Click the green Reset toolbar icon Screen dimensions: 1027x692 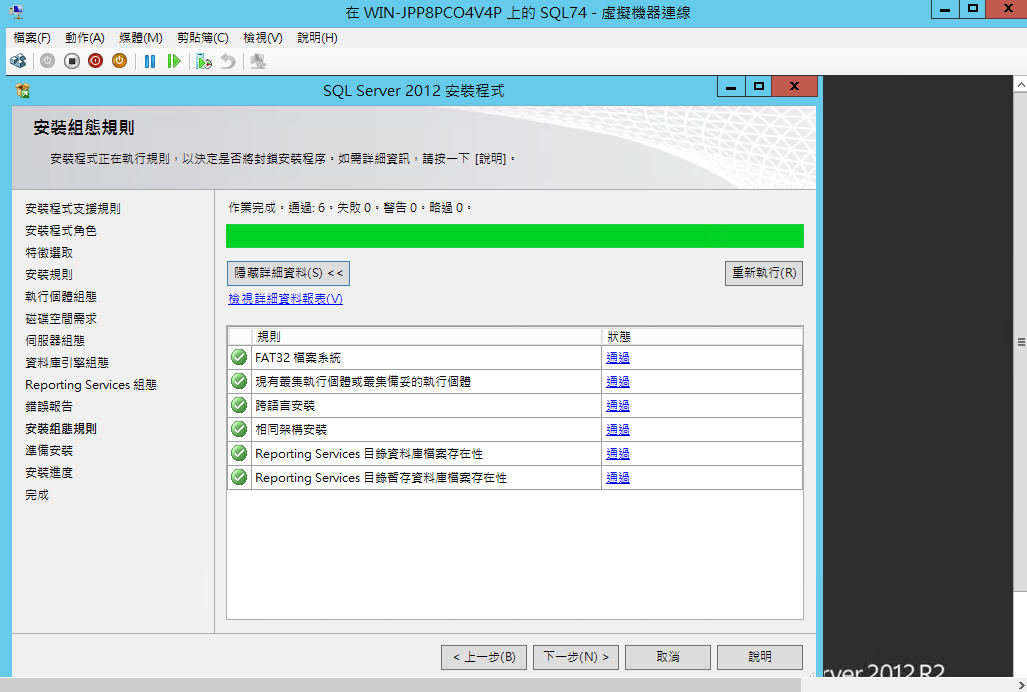174,62
